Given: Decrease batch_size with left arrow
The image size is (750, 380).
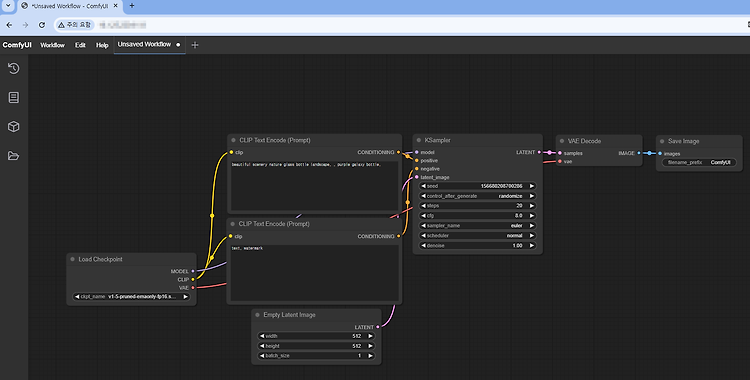Looking at the screenshot, I should (x=262, y=356).
